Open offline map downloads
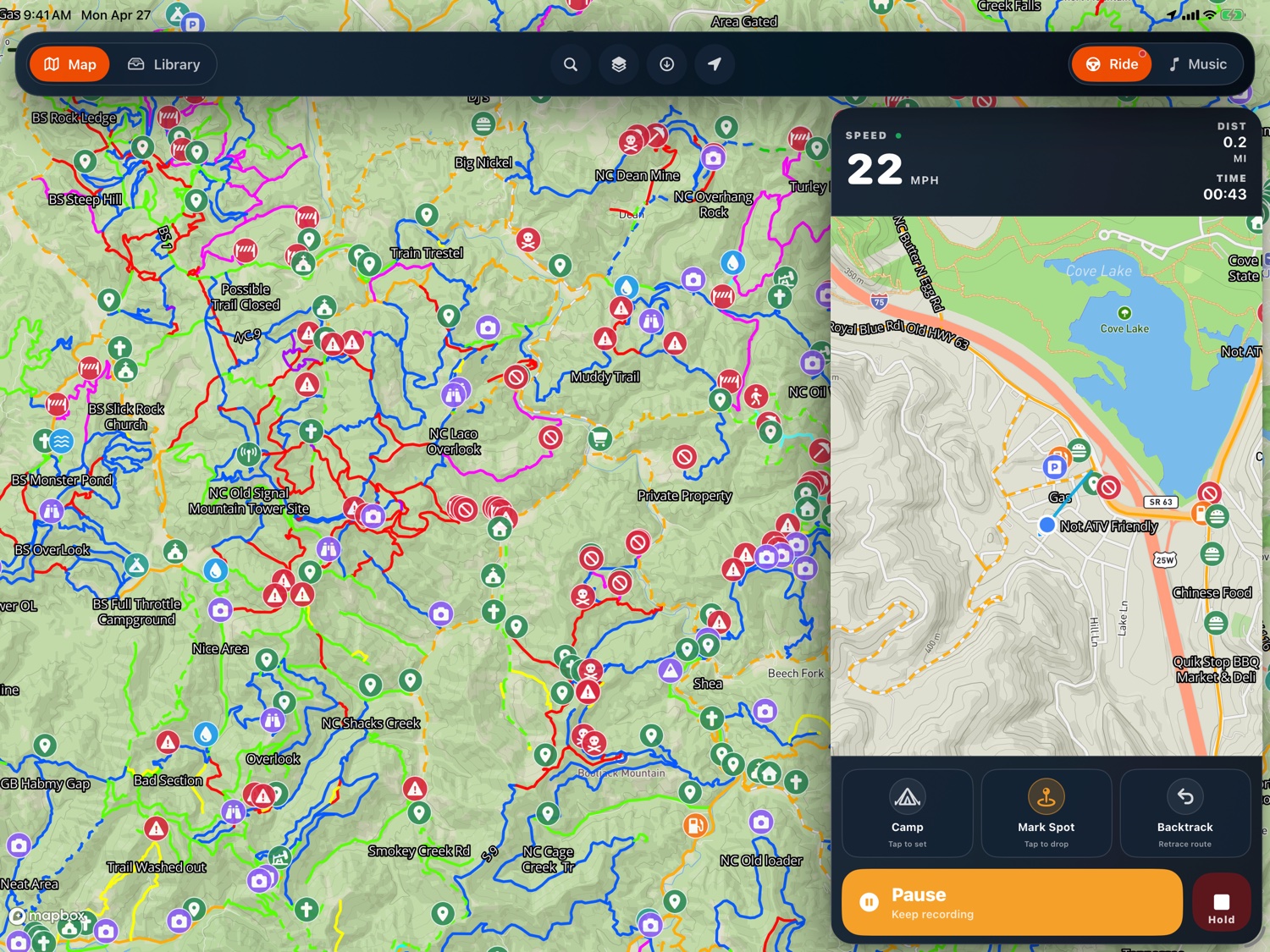The height and width of the screenshot is (952, 1270). (x=667, y=64)
